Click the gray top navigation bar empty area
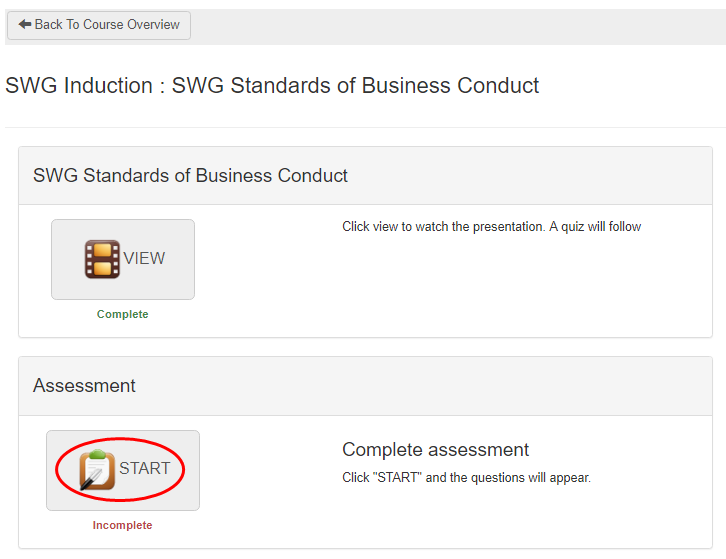Screen dimensions: 726x559 [450, 25]
